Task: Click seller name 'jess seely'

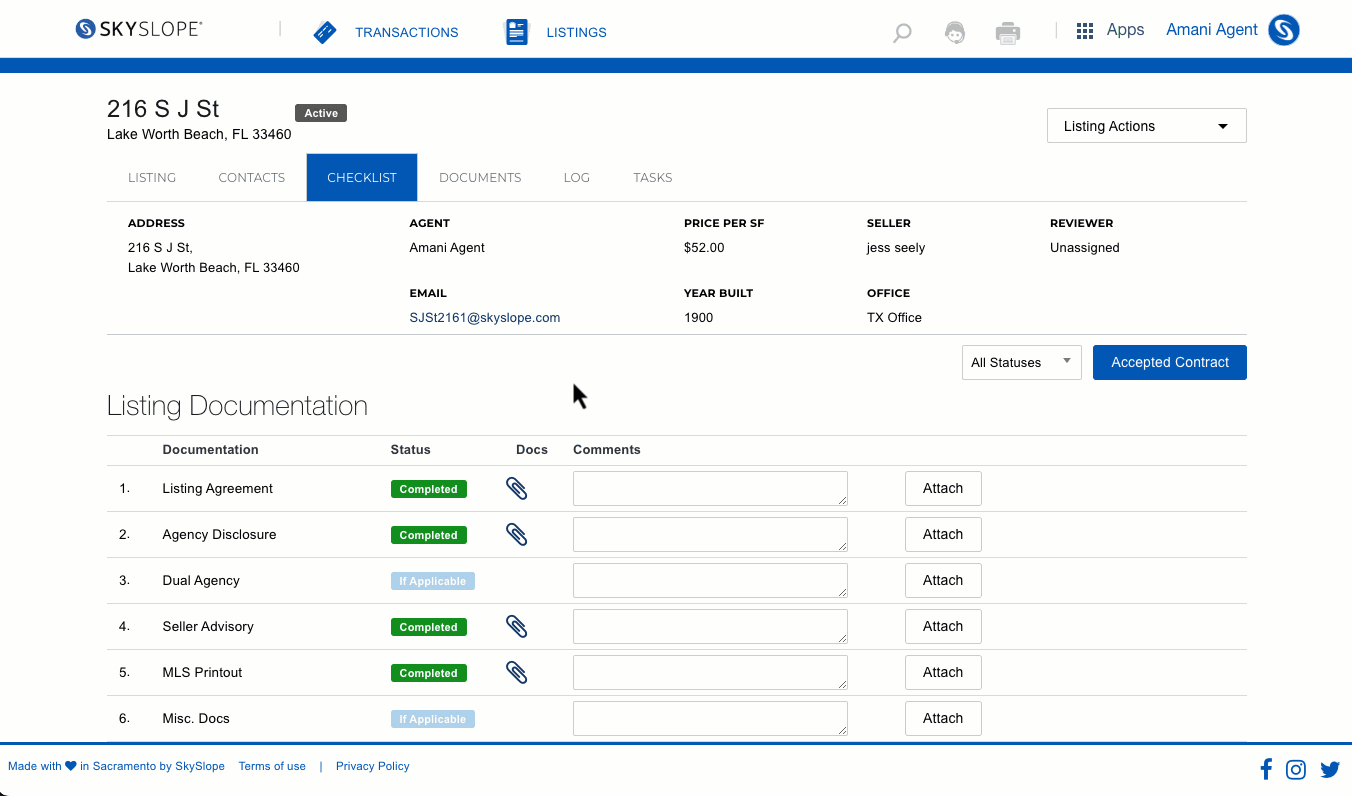Action: [x=896, y=247]
